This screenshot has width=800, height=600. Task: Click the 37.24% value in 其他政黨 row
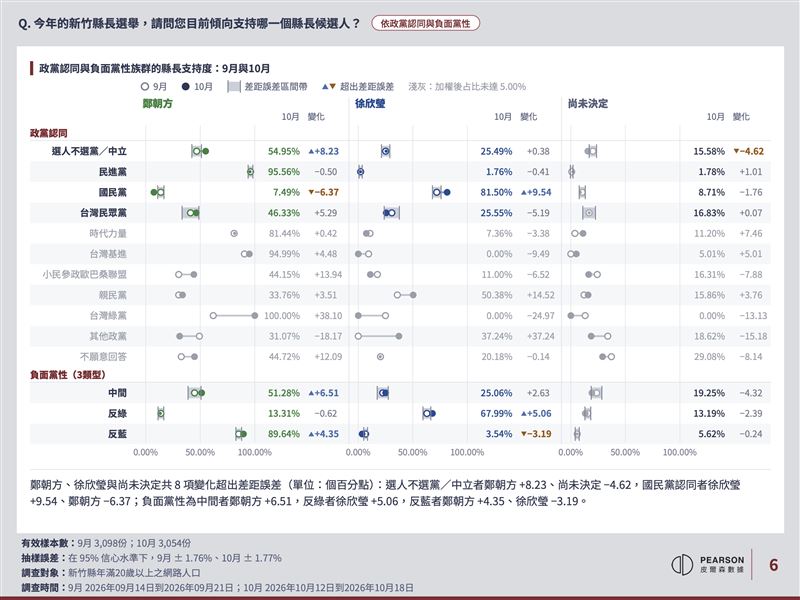click(x=496, y=336)
